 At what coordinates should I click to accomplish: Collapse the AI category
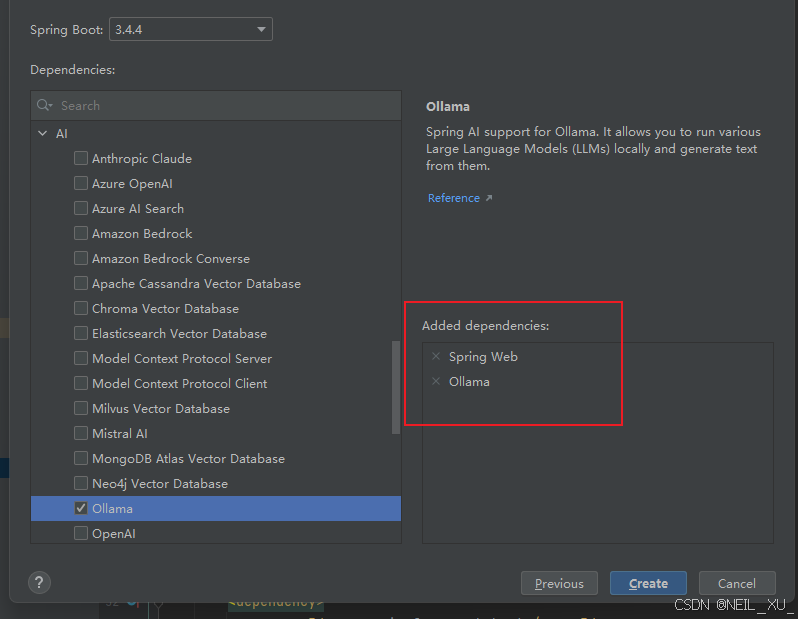(43, 133)
